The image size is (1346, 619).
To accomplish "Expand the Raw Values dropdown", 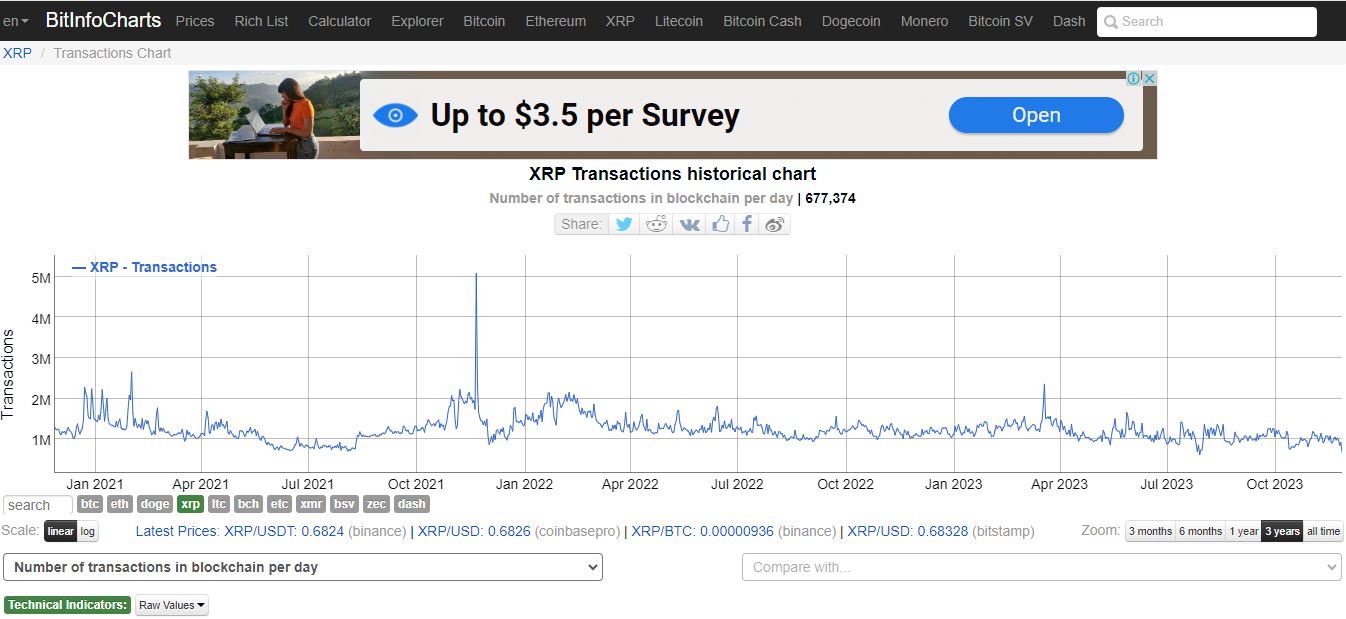I will tap(172, 605).
